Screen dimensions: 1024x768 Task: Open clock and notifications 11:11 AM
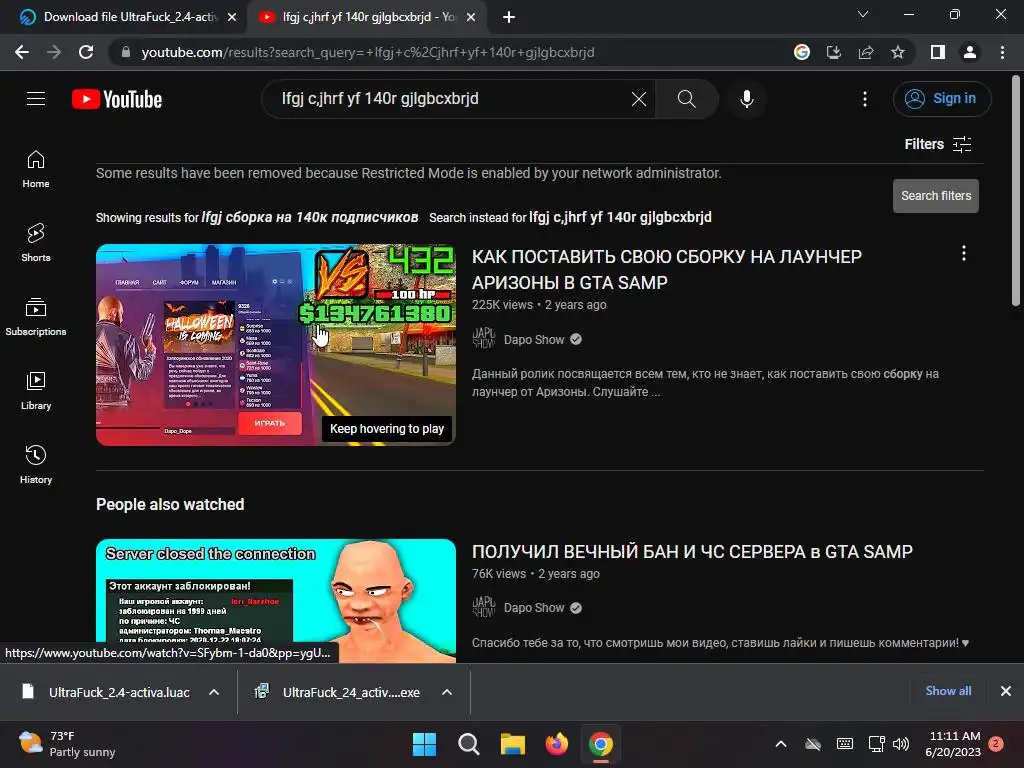pyautogui.click(x=953, y=744)
